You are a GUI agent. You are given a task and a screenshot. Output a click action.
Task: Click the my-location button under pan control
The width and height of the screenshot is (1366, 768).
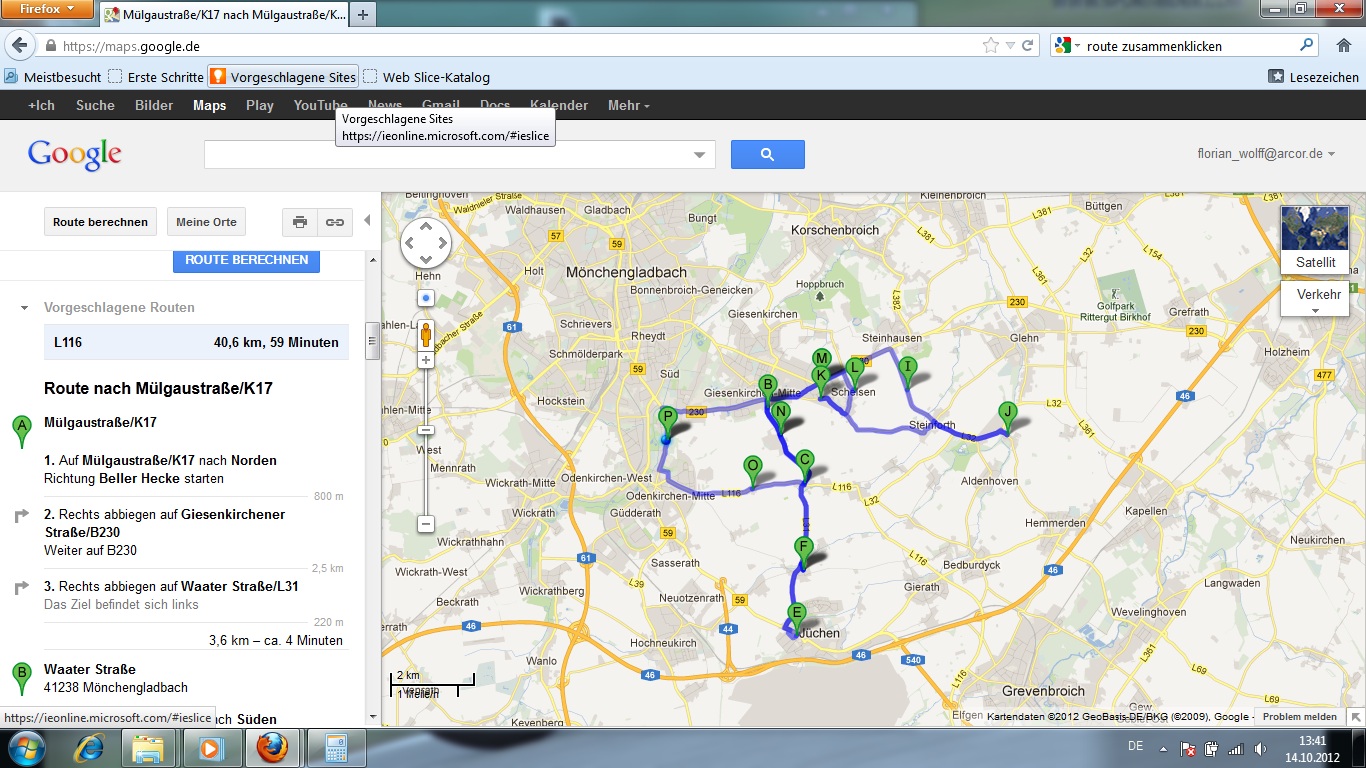pyautogui.click(x=426, y=298)
